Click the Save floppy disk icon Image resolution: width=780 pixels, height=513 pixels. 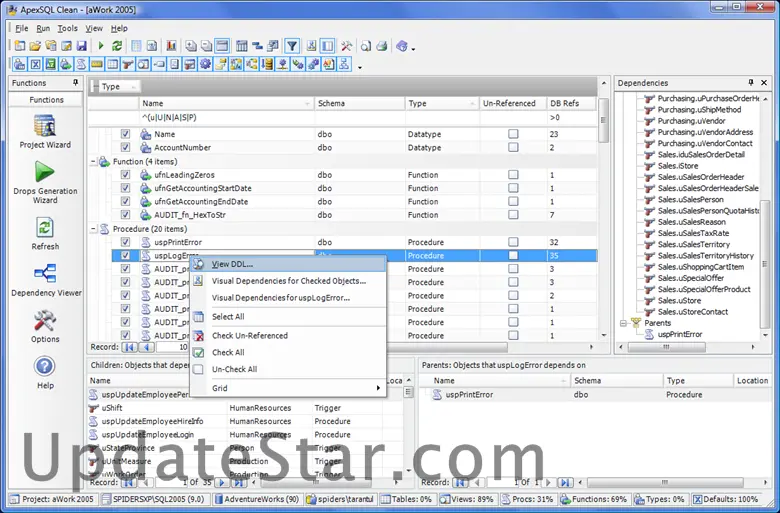point(82,46)
